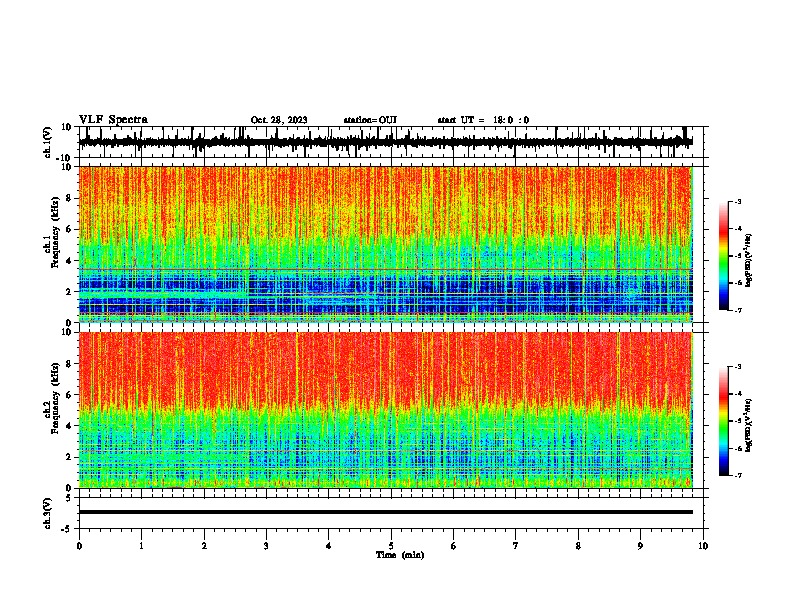
Task: Click the "start UT = 18:0 :0" text
Action: click(483, 120)
